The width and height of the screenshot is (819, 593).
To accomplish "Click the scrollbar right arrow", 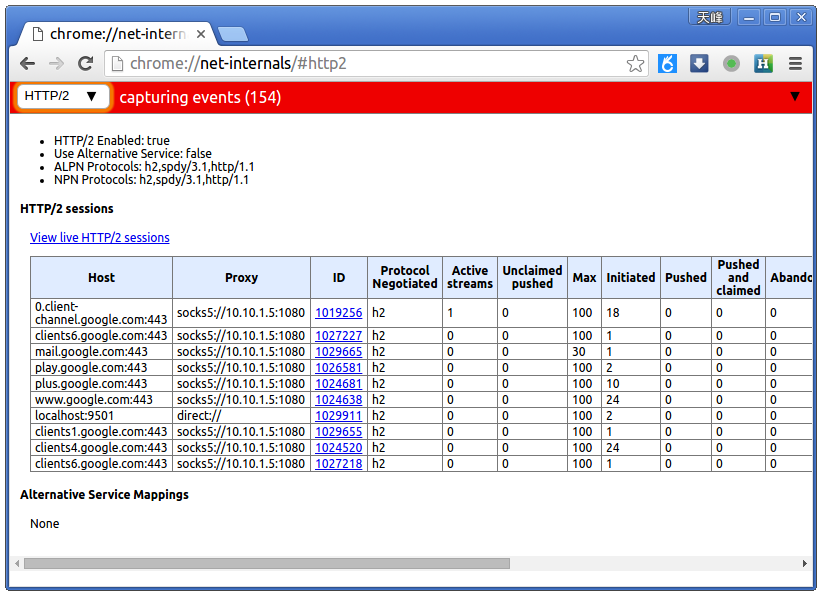I will pyautogui.click(x=804, y=563).
